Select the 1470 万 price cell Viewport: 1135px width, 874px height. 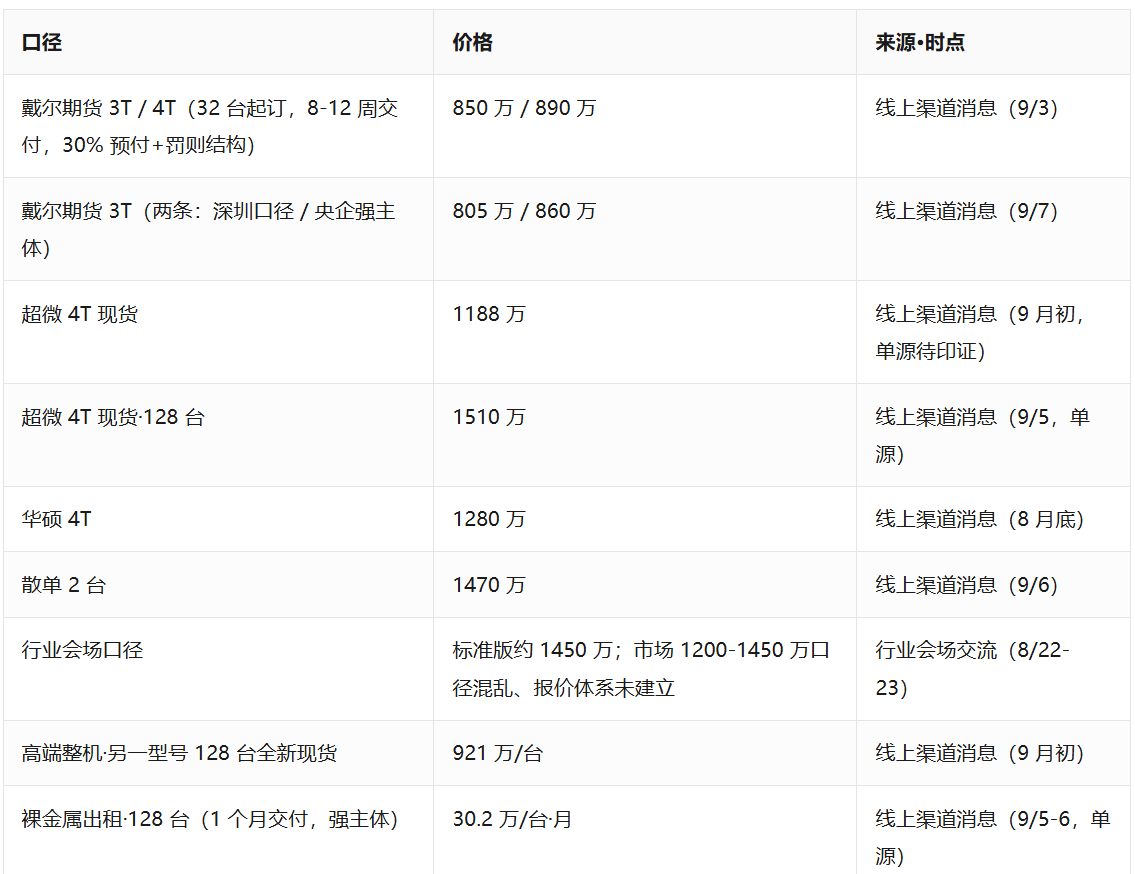(489, 585)
